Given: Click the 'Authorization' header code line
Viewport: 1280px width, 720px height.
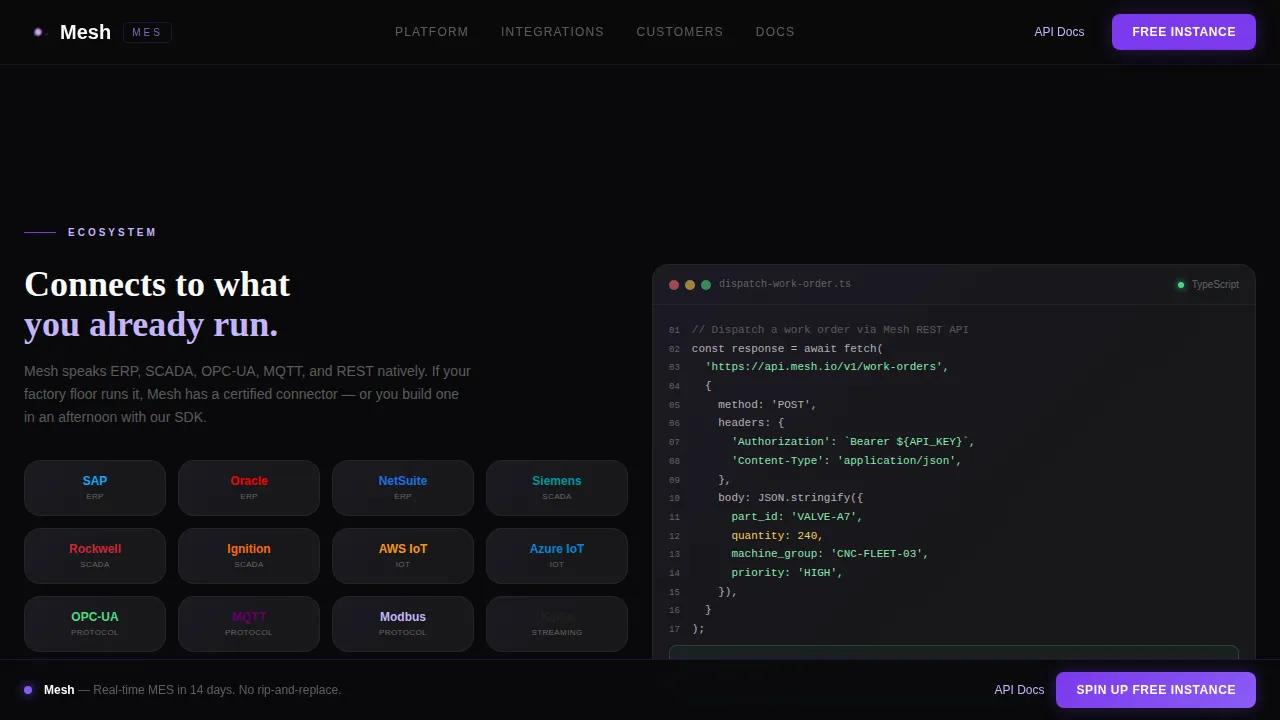Looking at the screenshot, I should 853,442.
